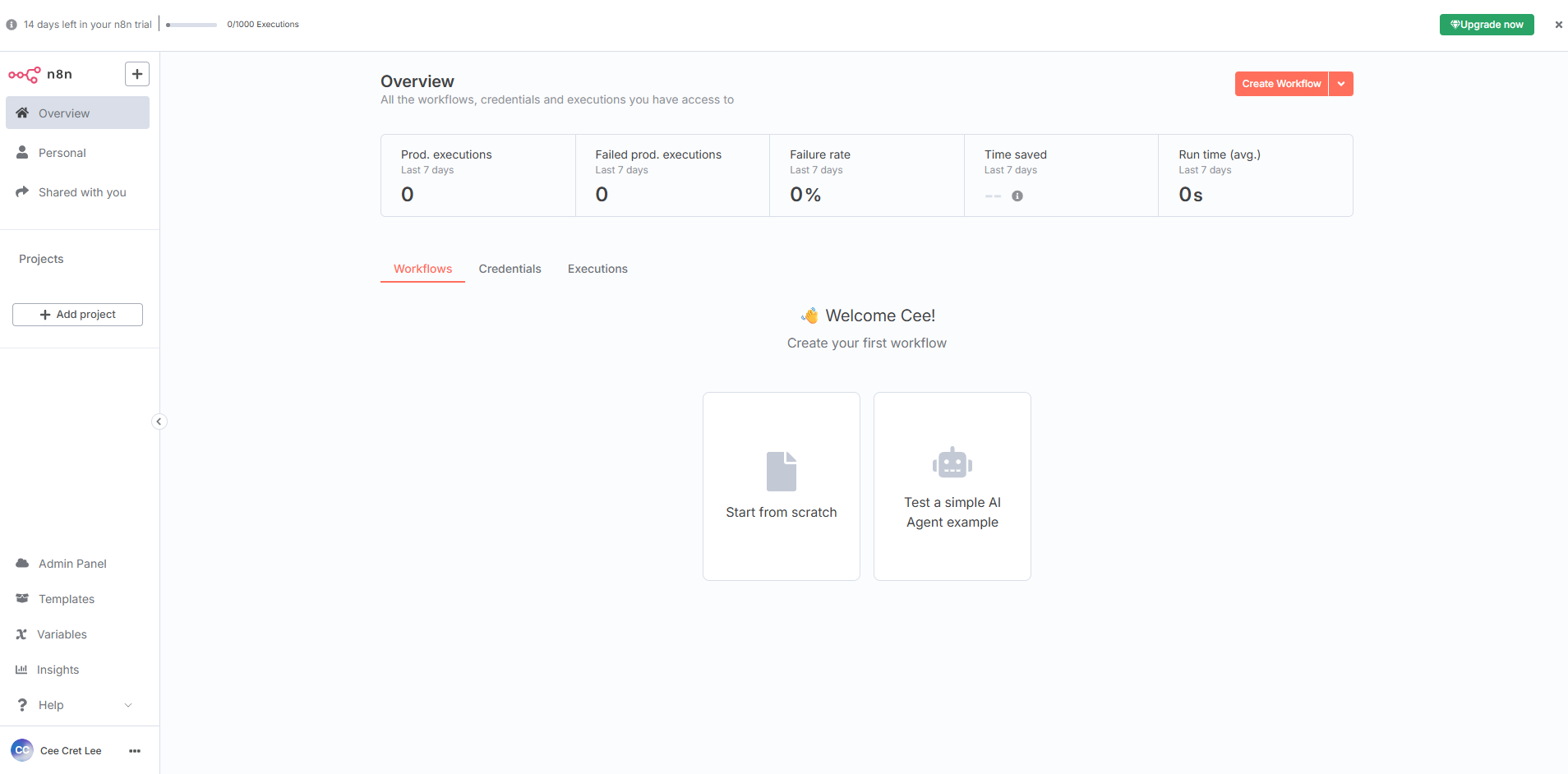Click the n8n logo in the sidebar

tap(23, 74)
